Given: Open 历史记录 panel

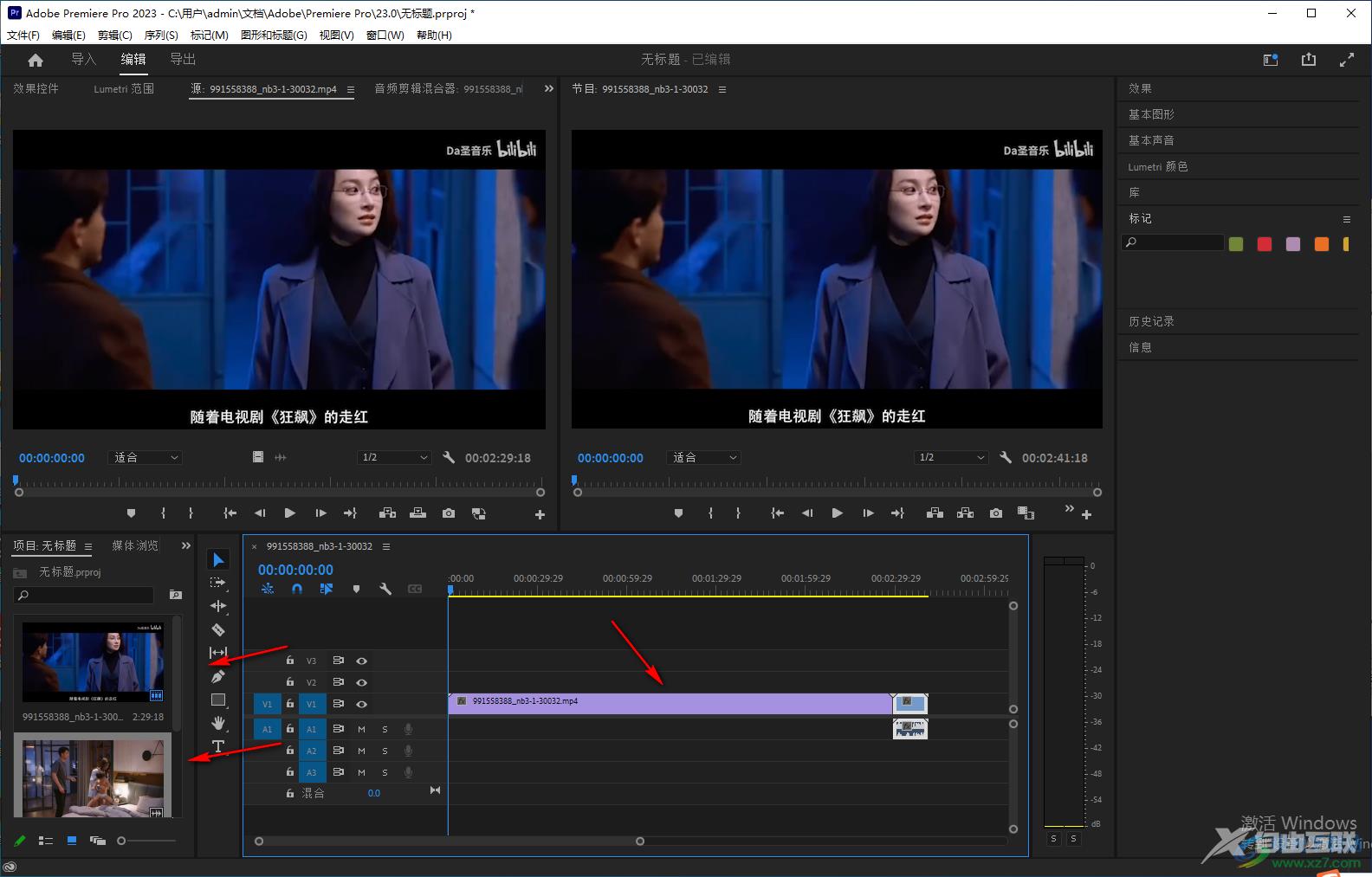Looking at the screenshot, I should (1151, 321).
